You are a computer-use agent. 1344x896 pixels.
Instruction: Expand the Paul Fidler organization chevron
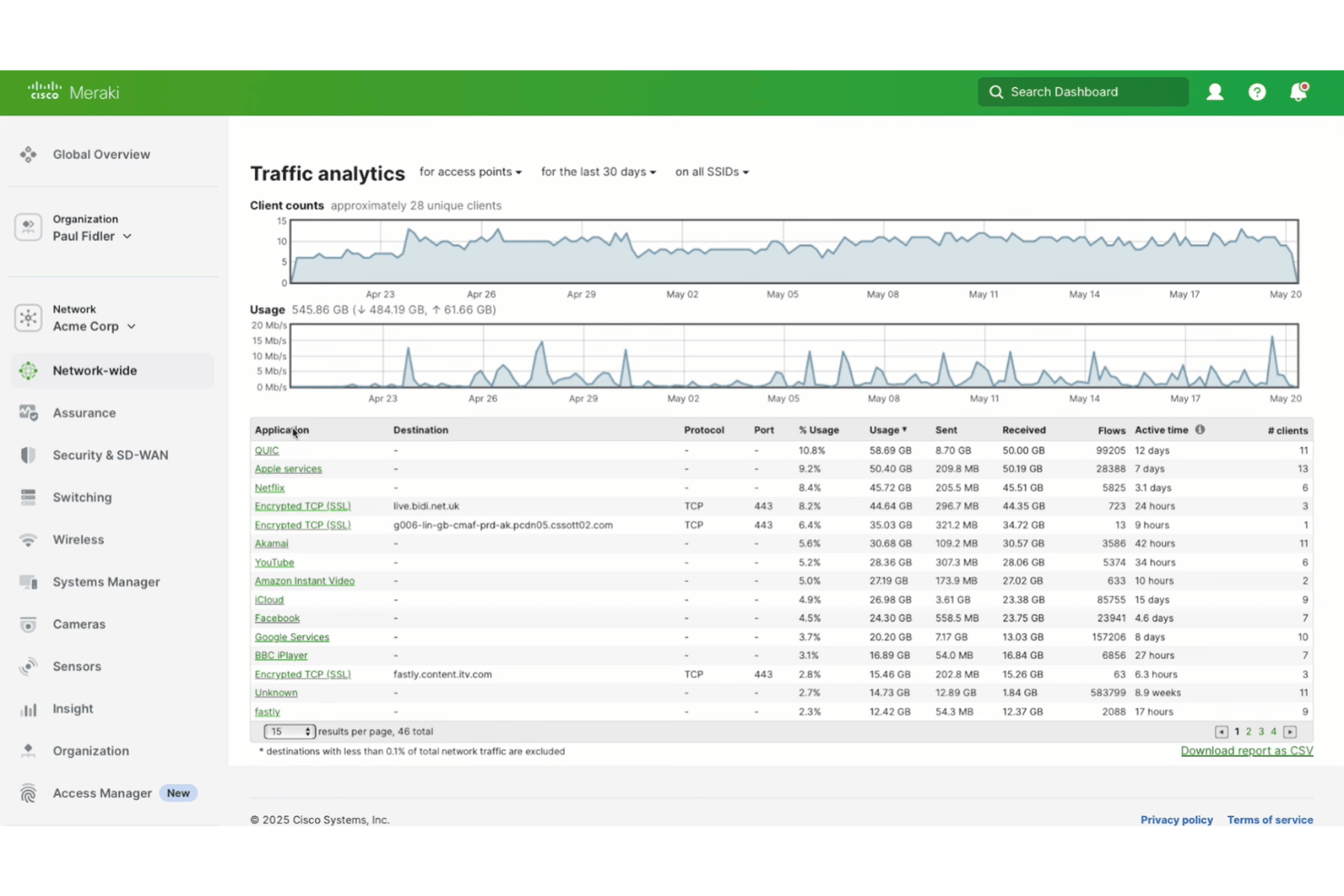coord(127,236)
